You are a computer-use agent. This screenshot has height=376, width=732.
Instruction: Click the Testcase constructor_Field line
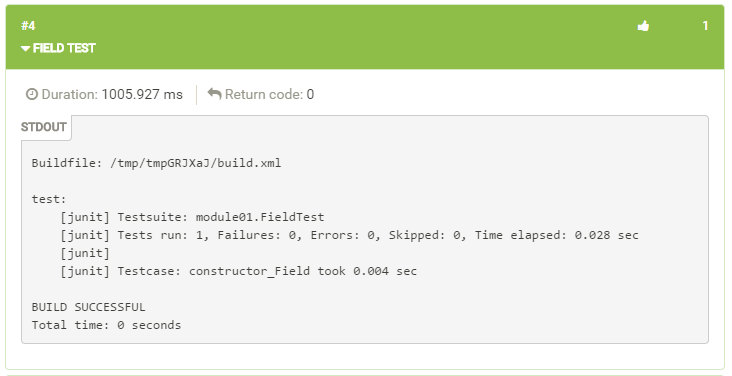(239, 271)
